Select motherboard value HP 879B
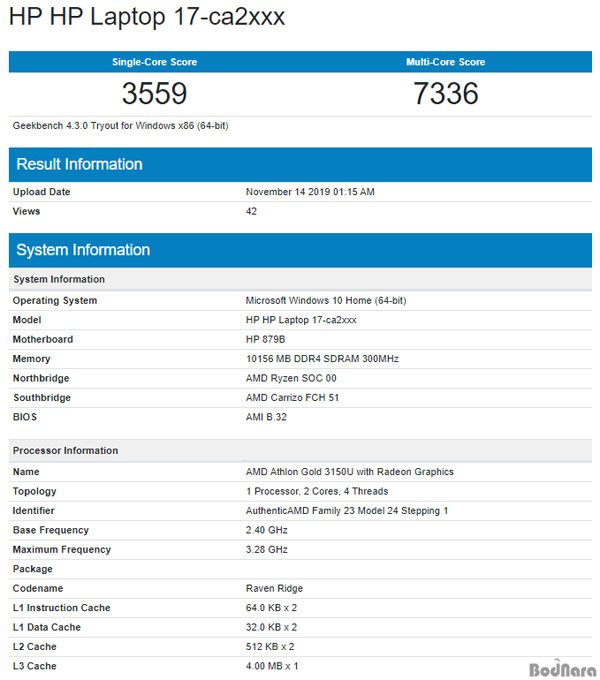600x680 pixels. 265,340
